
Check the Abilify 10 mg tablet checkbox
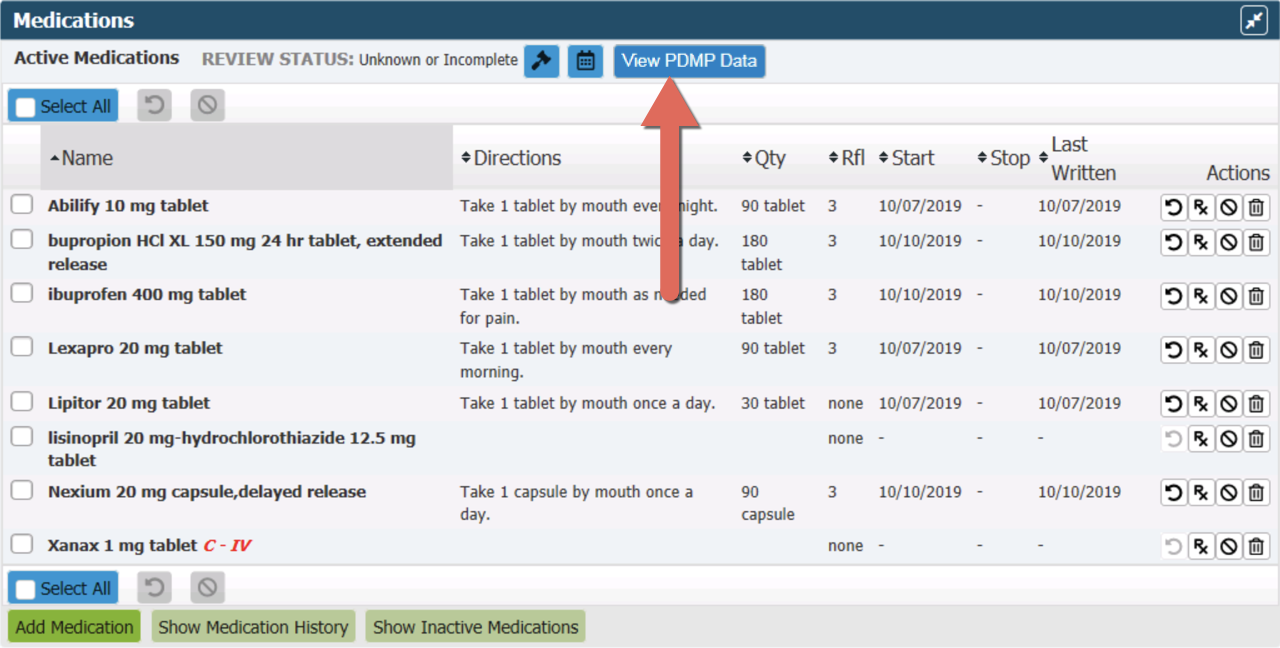click(22, 205)
